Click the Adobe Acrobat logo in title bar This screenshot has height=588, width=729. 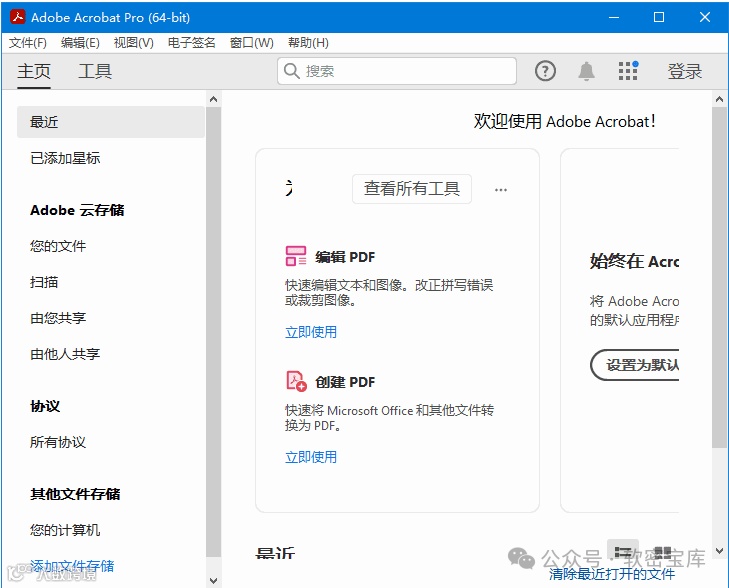18,17
